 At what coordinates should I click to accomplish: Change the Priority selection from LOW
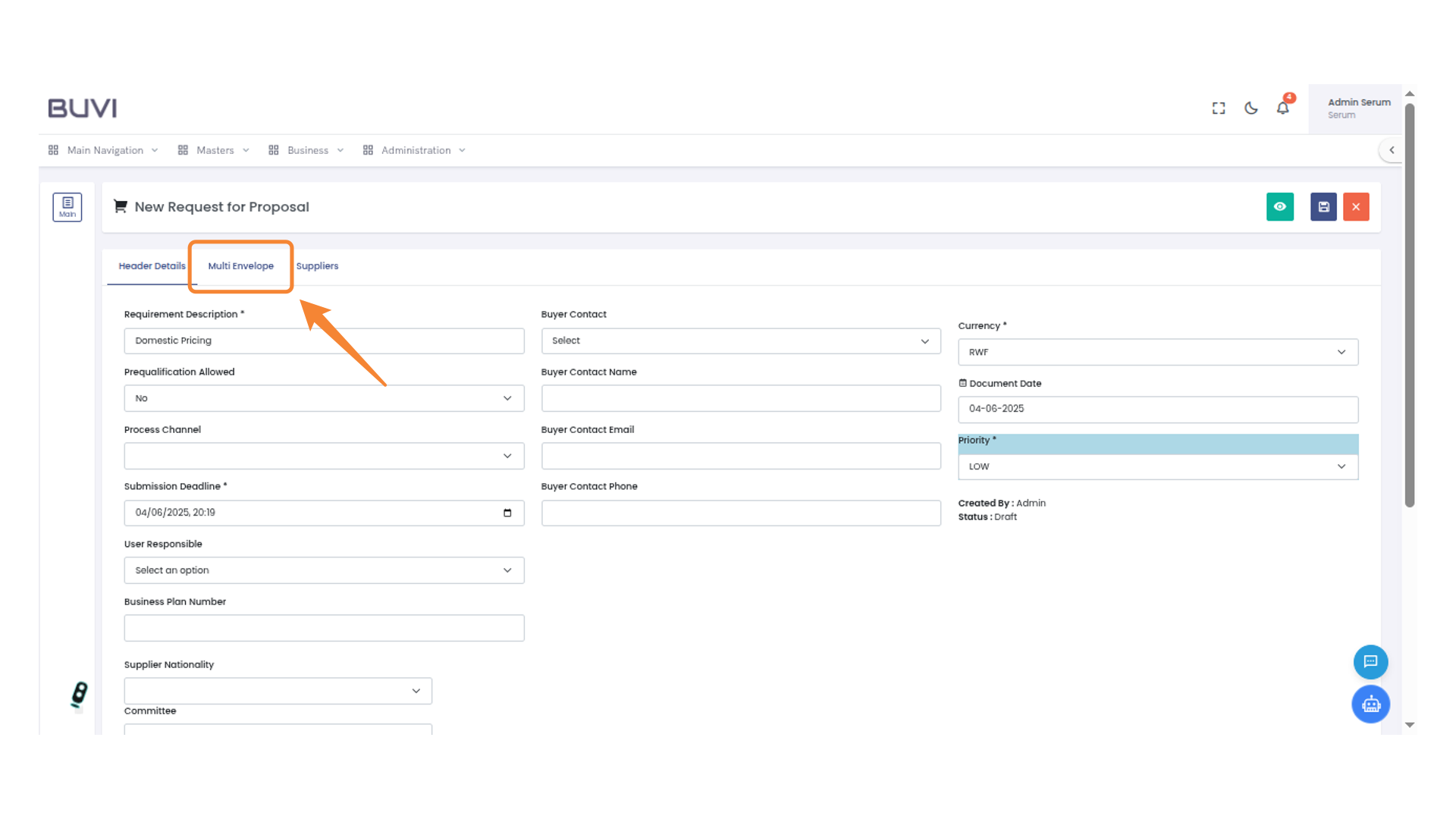click(1158, 466)
